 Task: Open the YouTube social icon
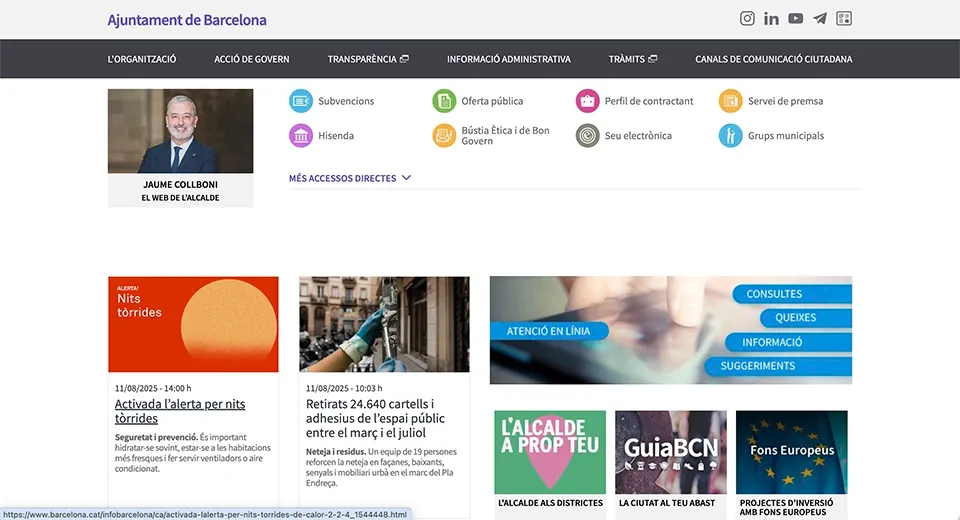coord(795,18)
